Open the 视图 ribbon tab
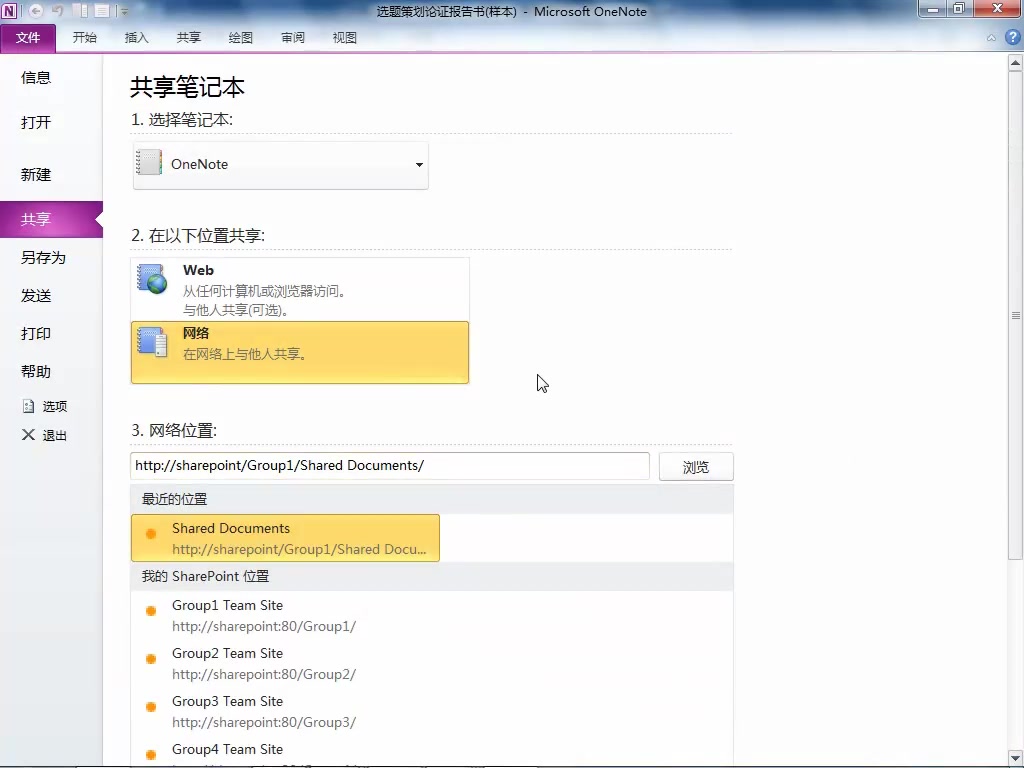Screen dimensions: 1024x768 pyautogui.click(x=344, y=37)
